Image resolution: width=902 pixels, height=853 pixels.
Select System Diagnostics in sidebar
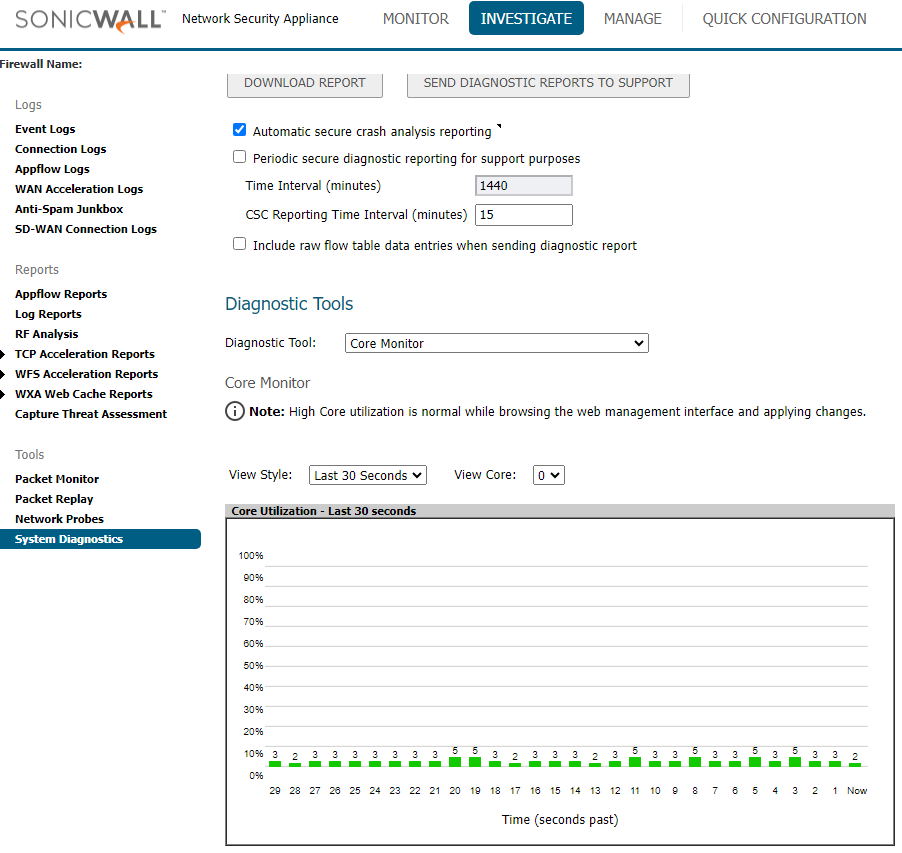pyautogui.click(x=100, y=539)
